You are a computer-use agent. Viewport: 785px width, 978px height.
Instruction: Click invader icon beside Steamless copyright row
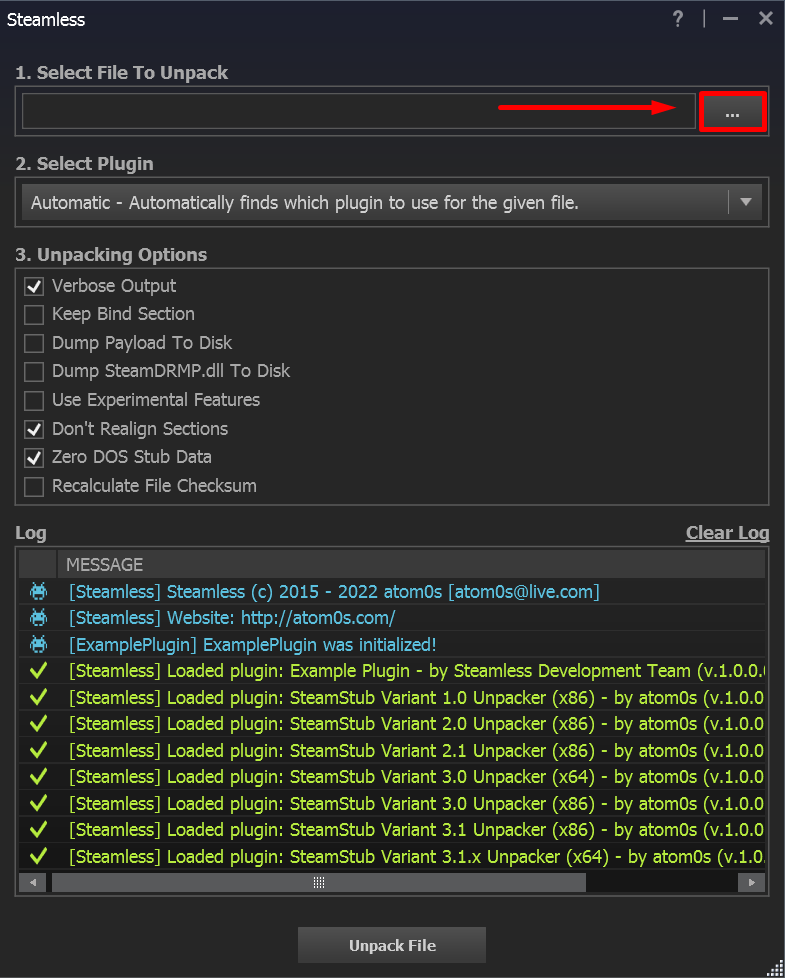(x=39, y=591)
